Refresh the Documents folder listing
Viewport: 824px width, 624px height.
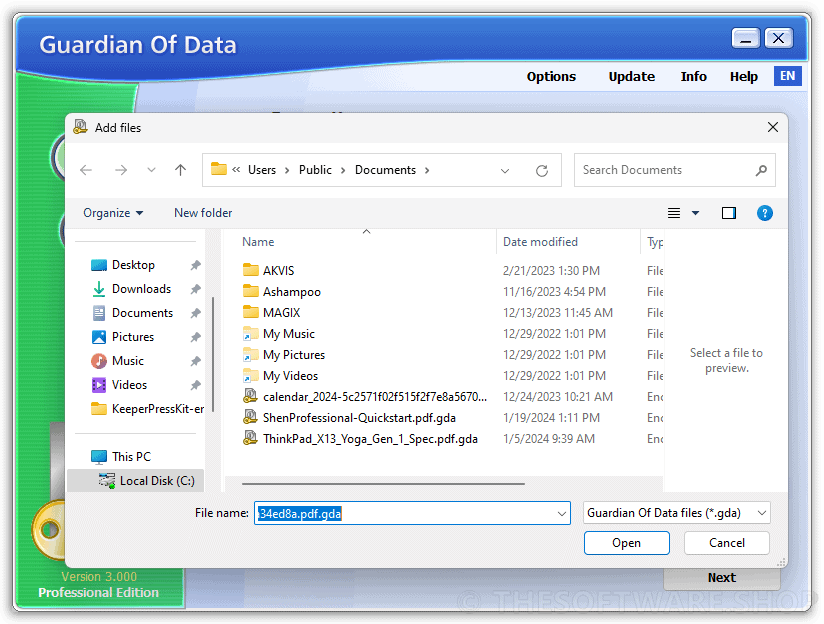[x=542, y=170]
